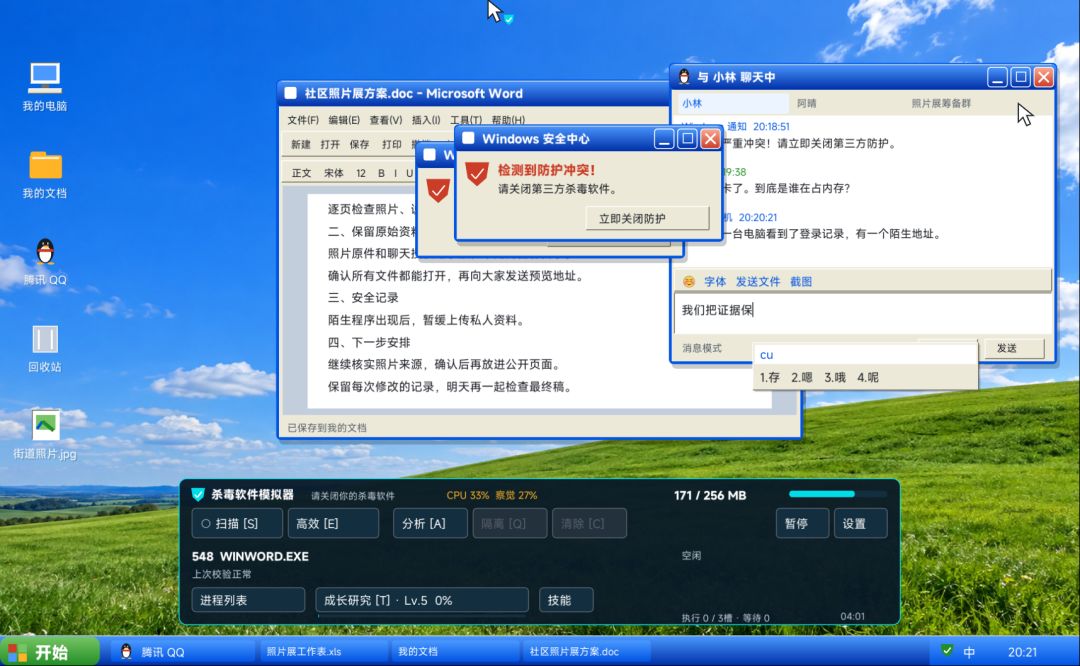
Task: Open the font size 12 selector
Action: pos(361,173)
